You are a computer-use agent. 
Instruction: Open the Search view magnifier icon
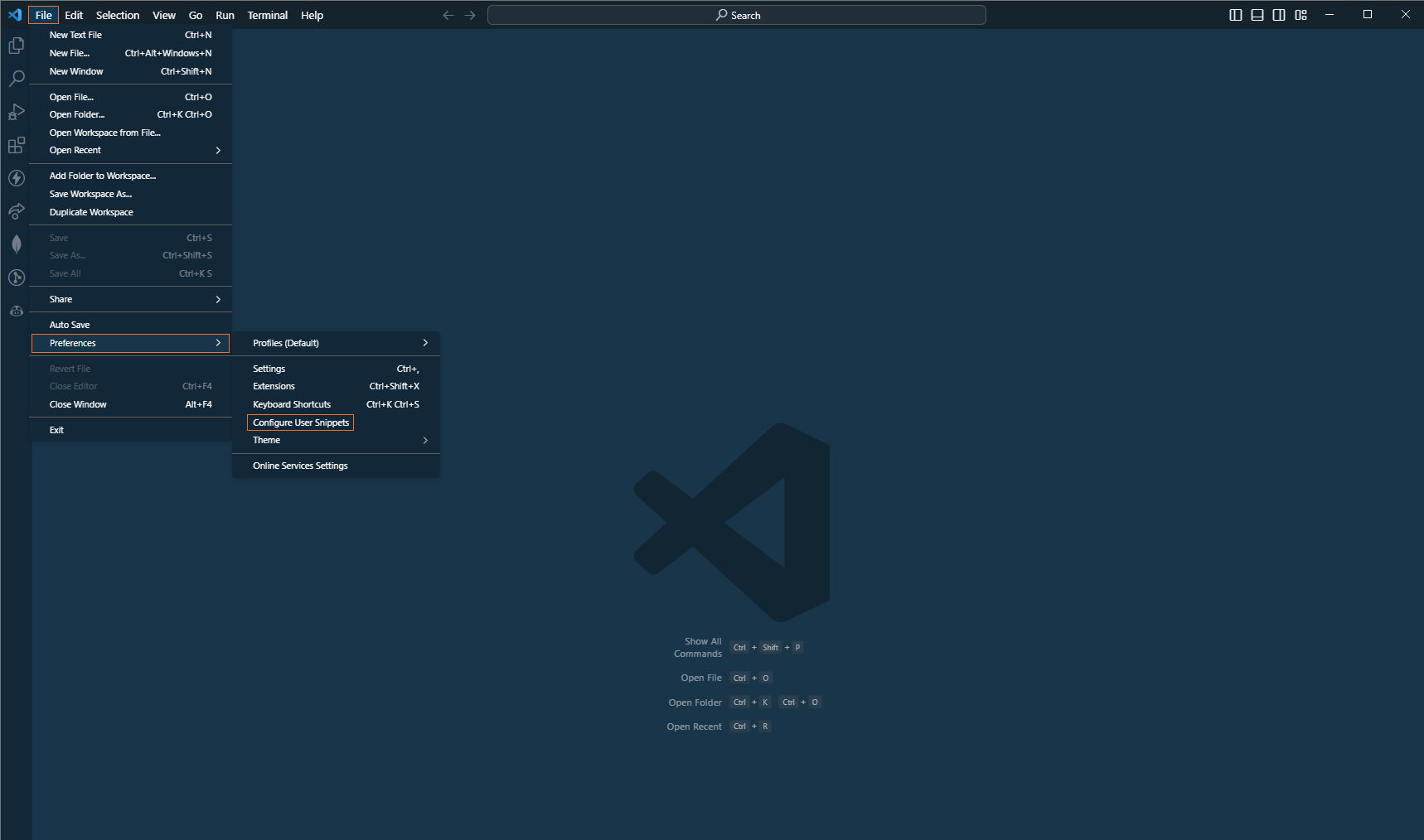coord(17,79)
